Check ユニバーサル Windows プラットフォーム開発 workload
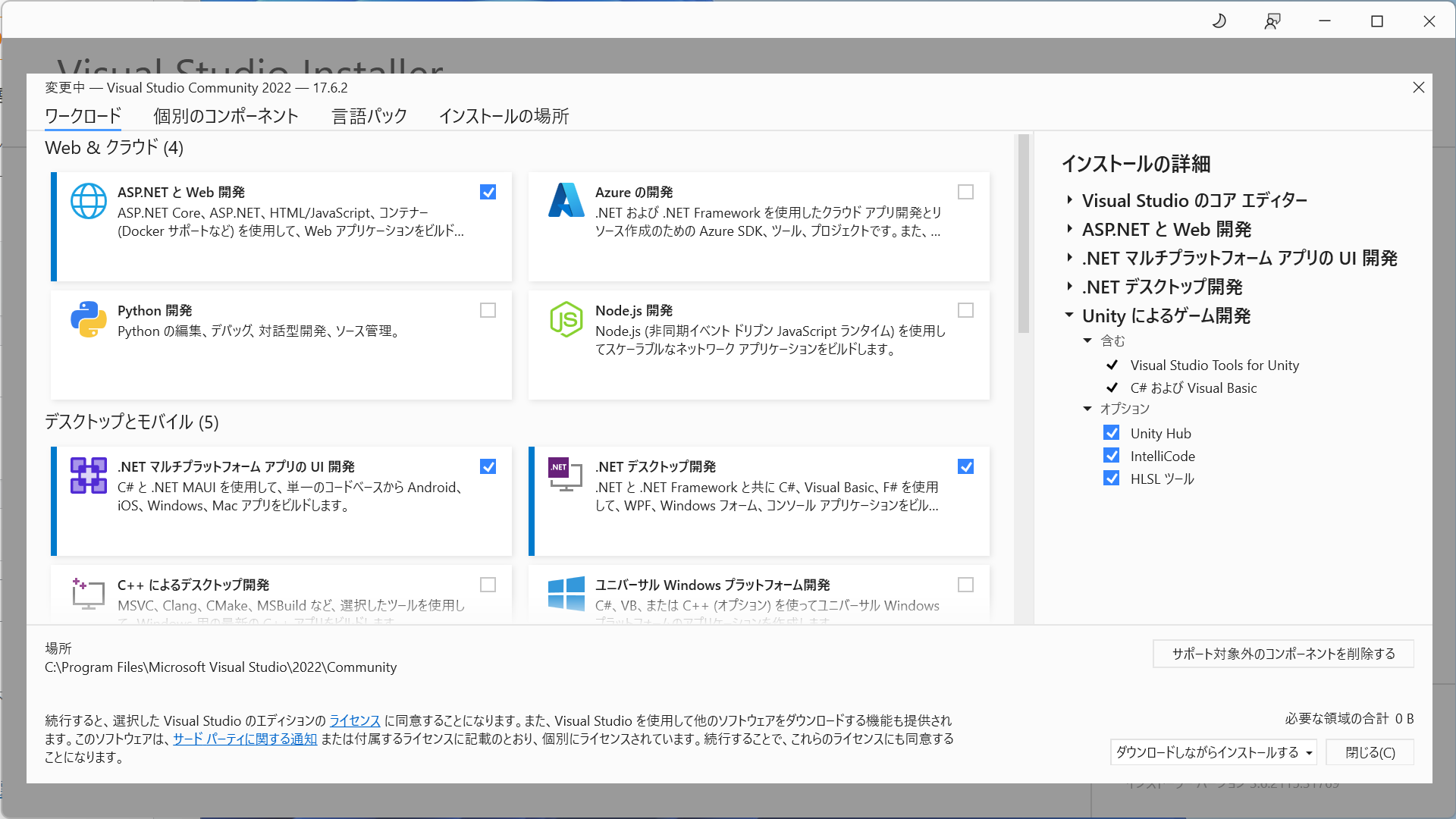 click(965, 585)
